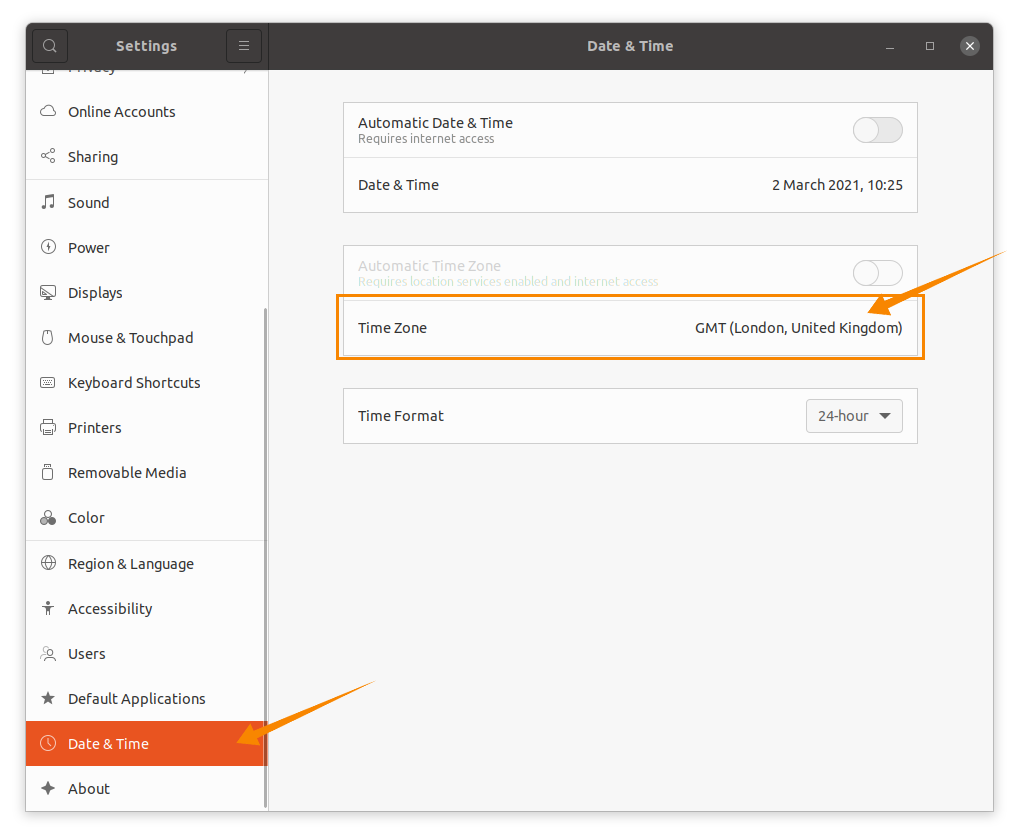Maximize the Settings window
The height and width of the screenshot is (840, 1019).
[930, 46]
